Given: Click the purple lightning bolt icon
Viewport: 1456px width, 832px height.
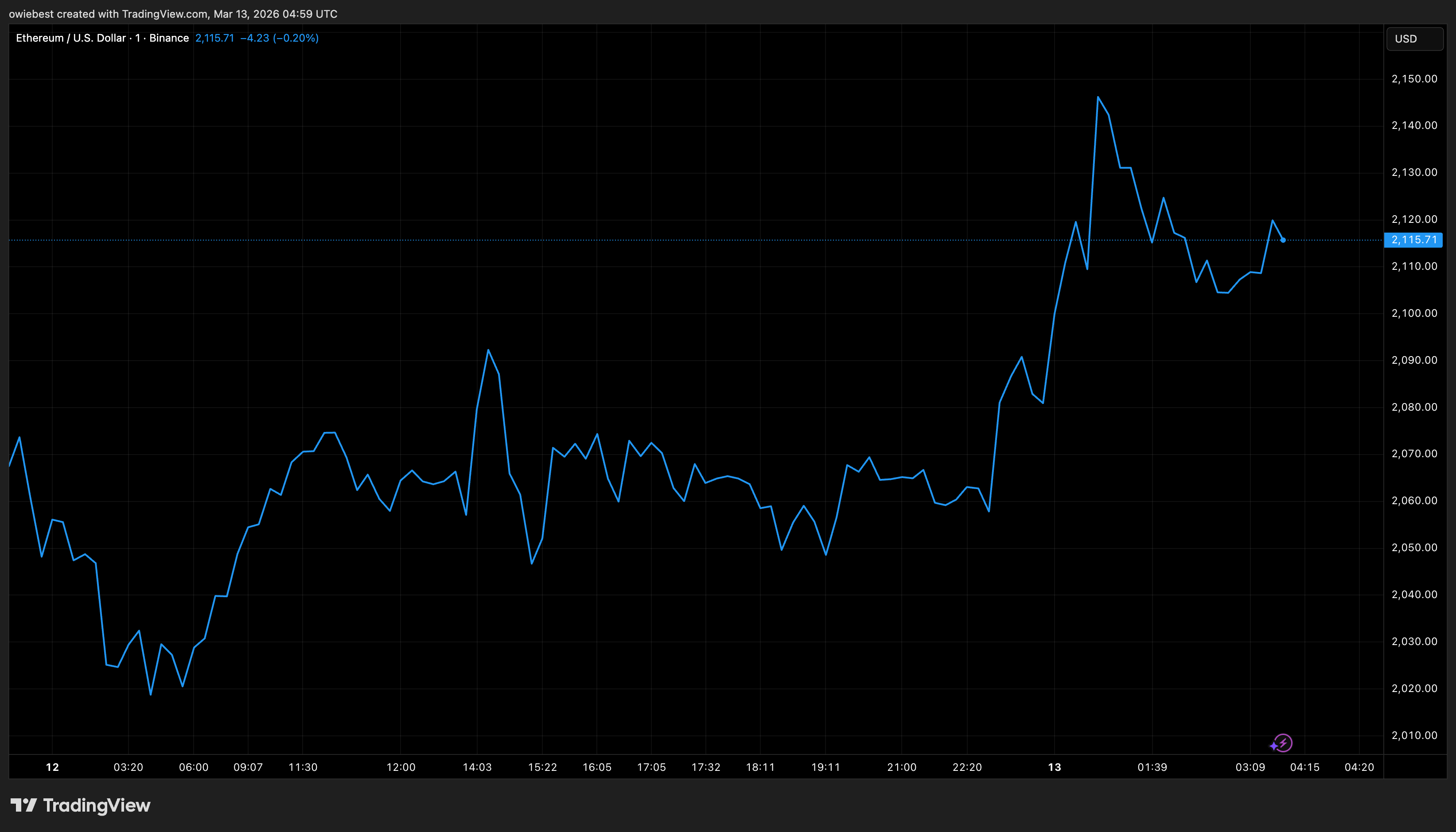Looking at the screenshot, I should tap(1284, 743).
